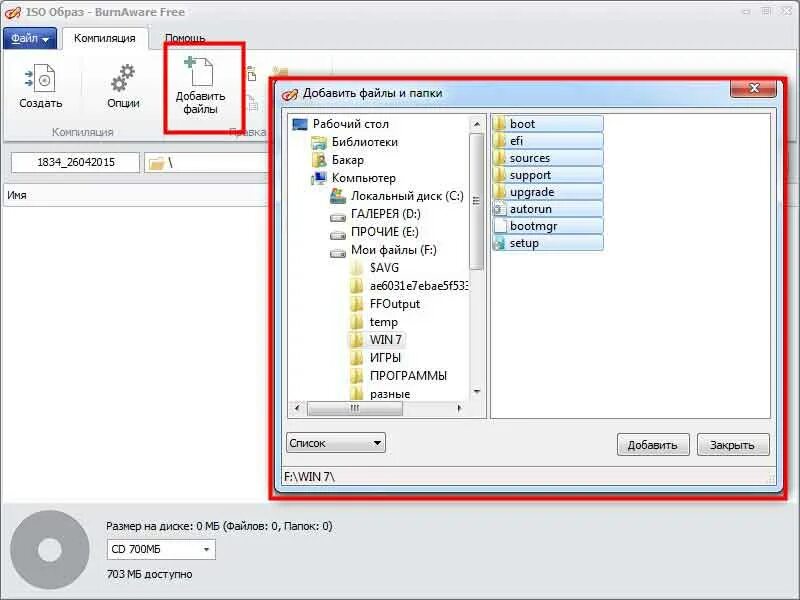Open the CD 700МБ disc size dropdown
Image resolution: width=800 pixels, height=600 pixels.
tap(161, 549)
